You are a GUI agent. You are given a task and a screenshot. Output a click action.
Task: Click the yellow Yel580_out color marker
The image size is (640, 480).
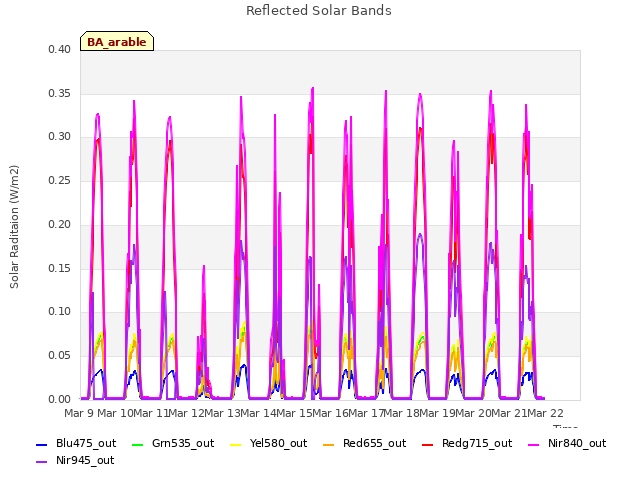236,444
